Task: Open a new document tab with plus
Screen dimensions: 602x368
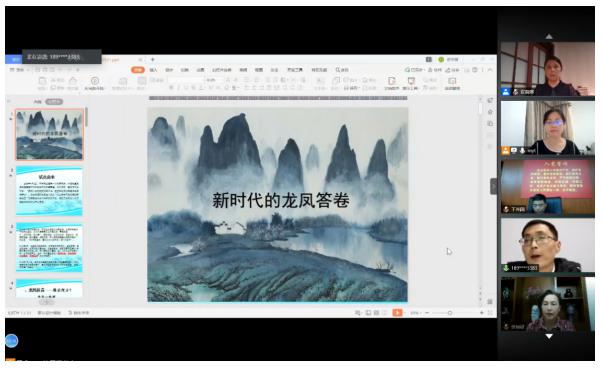Action: (x=152, y=59)
